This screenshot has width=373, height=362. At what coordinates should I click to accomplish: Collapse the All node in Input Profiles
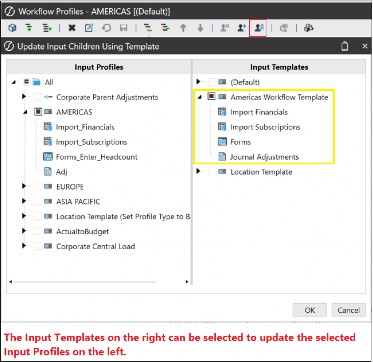(14, 82)
